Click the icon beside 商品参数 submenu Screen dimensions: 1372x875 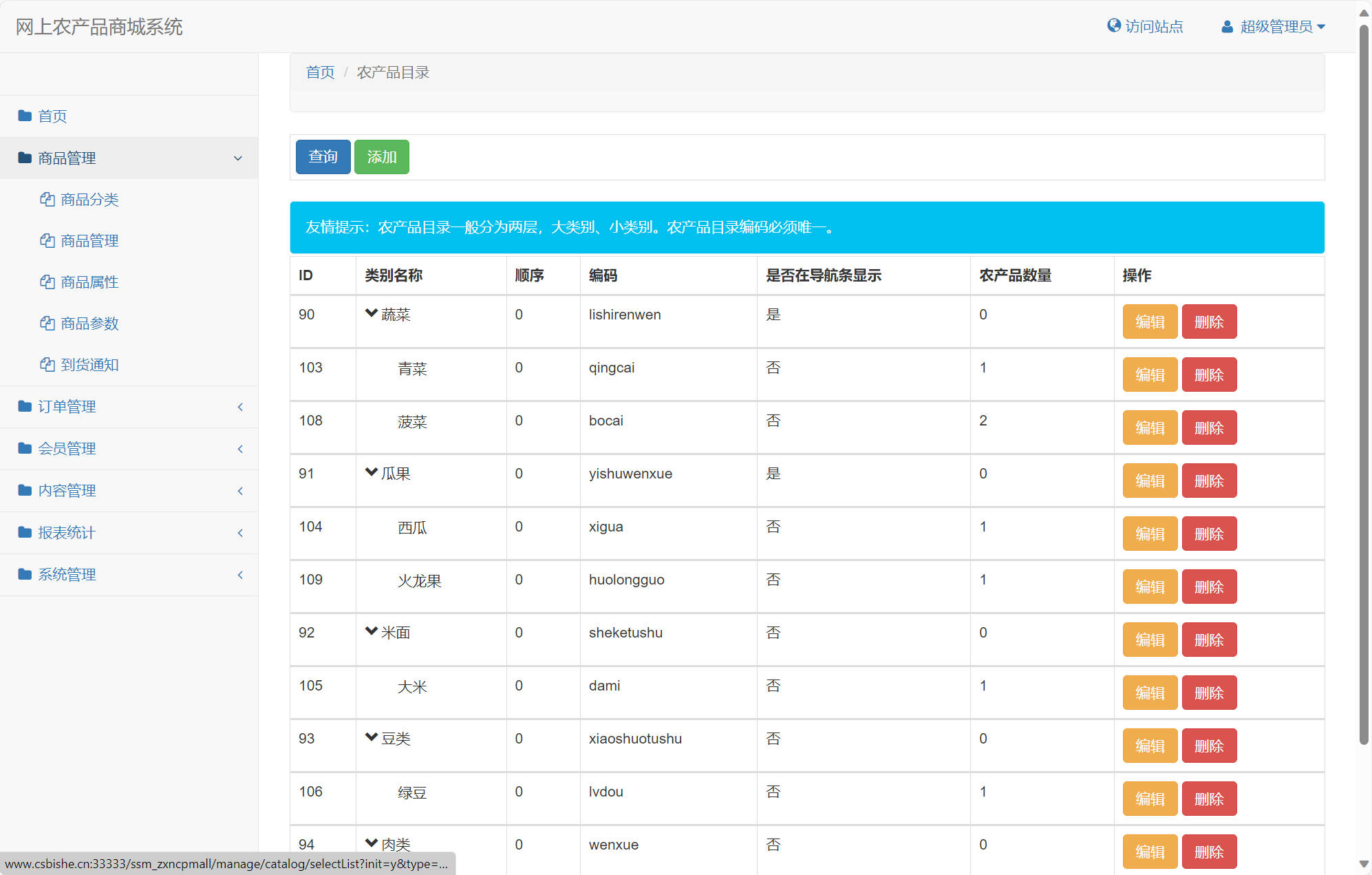click(47, 323)
